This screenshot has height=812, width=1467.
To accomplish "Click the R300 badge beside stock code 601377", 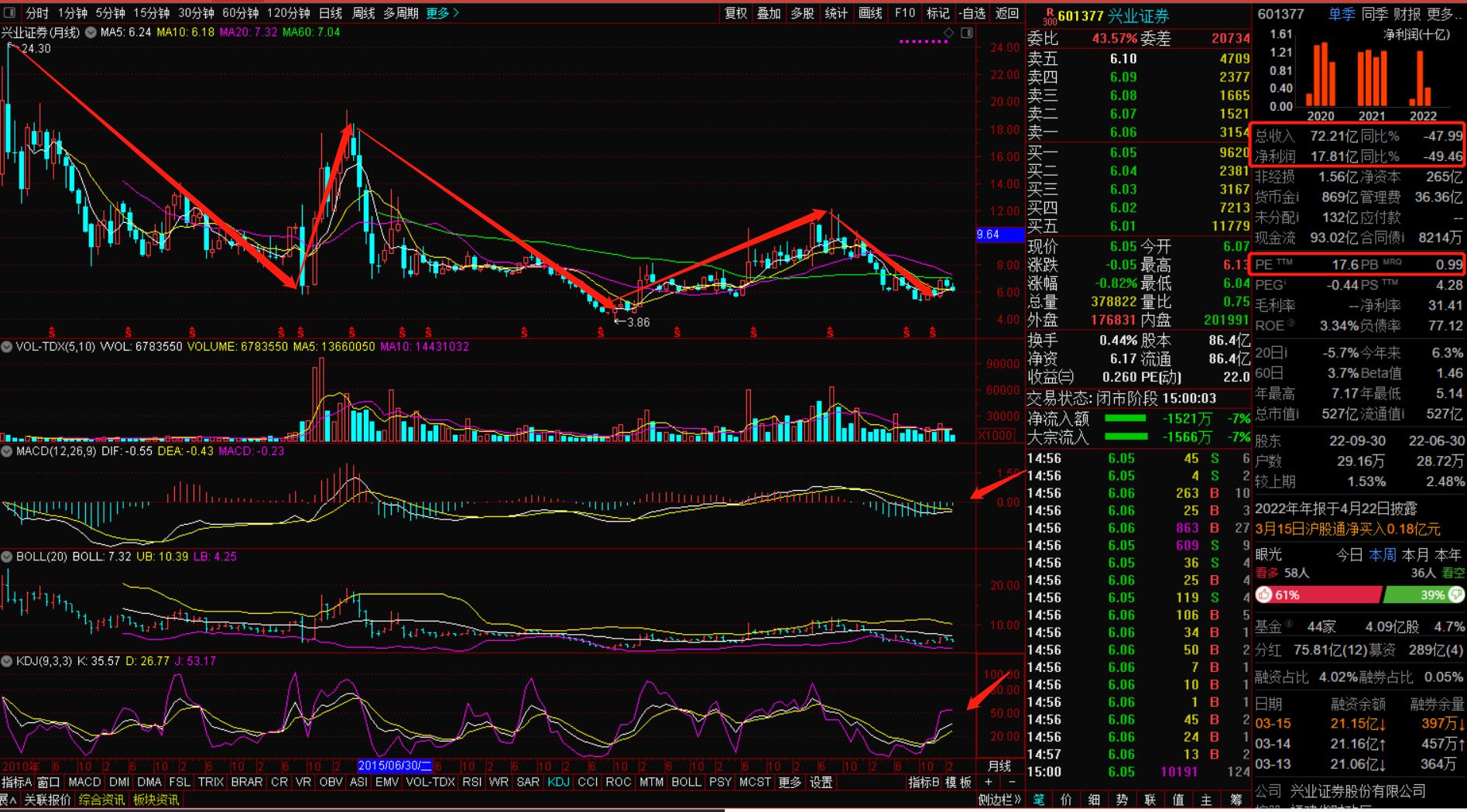I will (1050, 16).
